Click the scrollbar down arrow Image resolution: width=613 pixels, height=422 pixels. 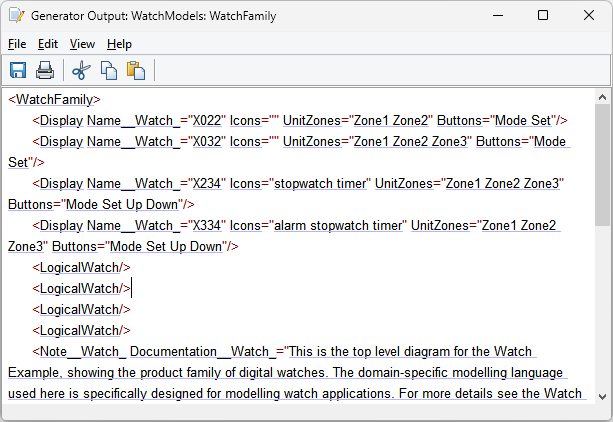click(x=602, y=397)
